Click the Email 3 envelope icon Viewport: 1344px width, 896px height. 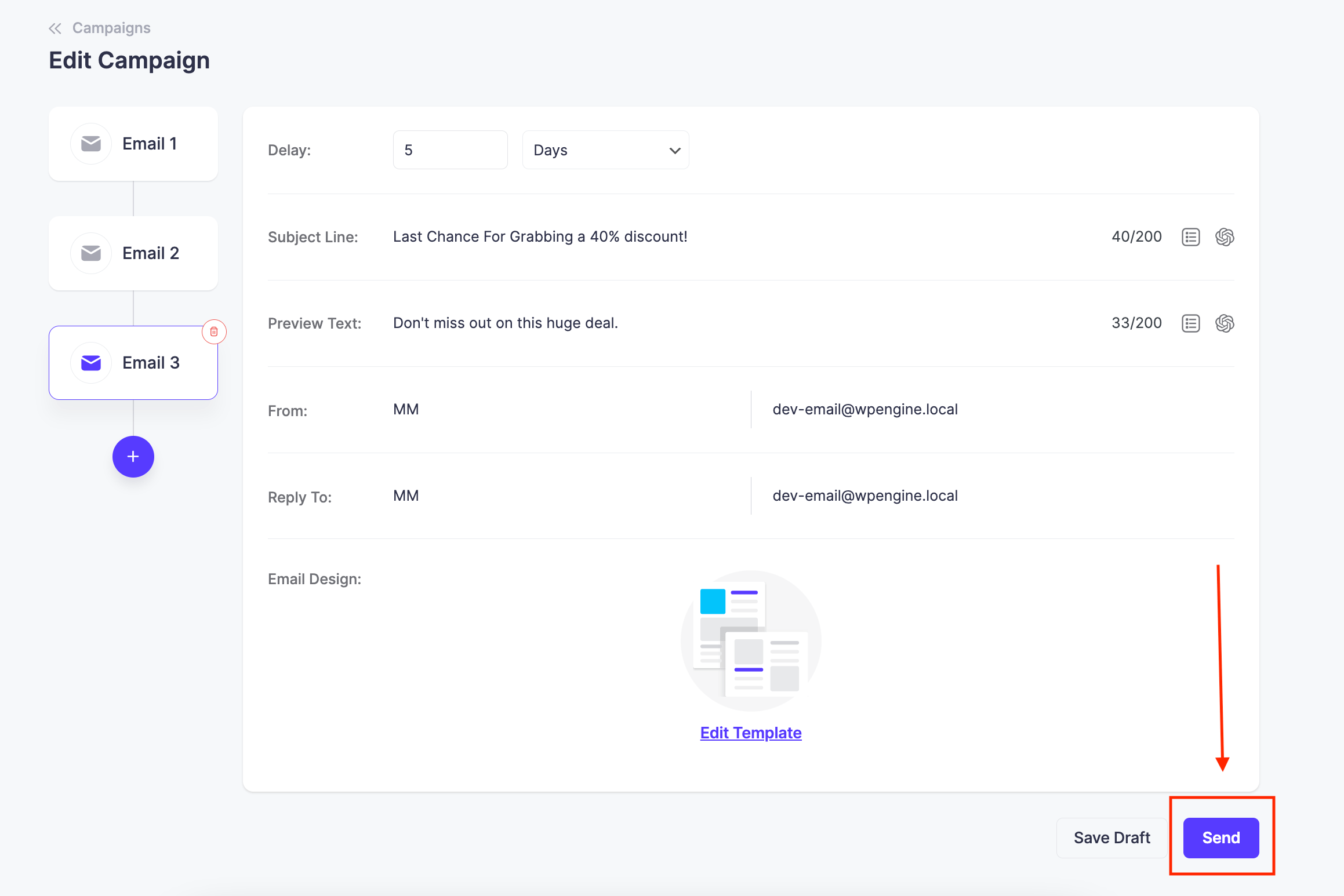coord(91,362)
